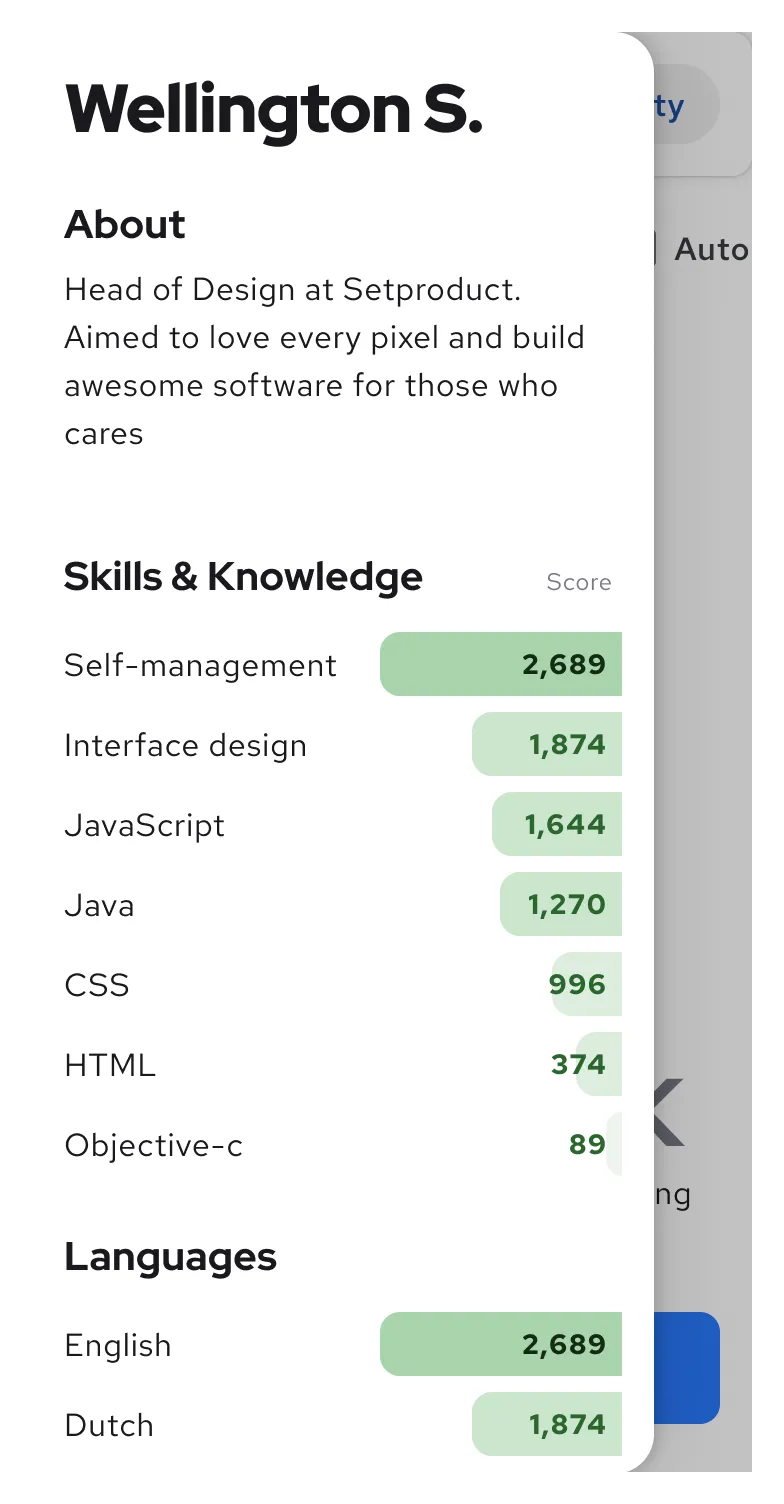Select the HTML skill label
784x1504 pixels.
[x=110, y=1065]
